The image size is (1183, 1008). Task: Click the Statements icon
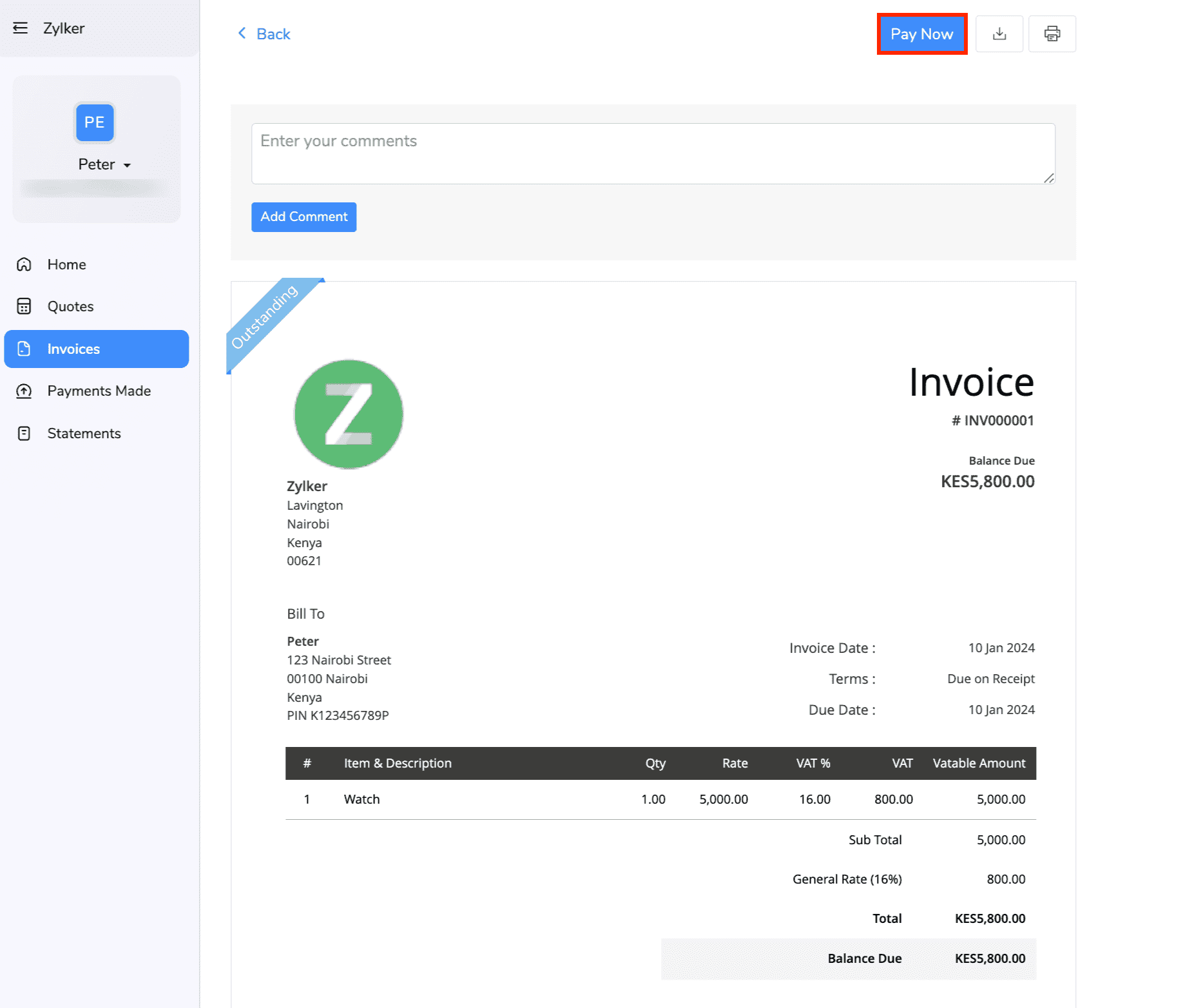[23, 433]
